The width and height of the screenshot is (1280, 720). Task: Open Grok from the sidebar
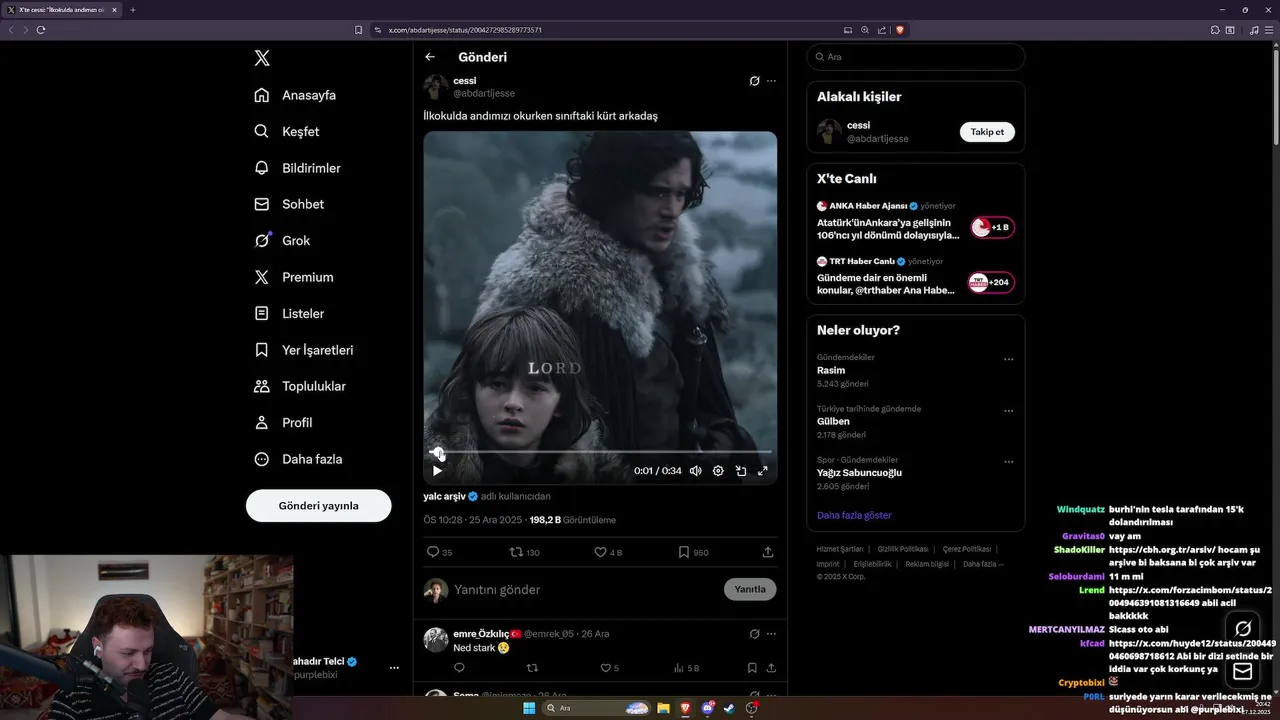coord(282,240)
